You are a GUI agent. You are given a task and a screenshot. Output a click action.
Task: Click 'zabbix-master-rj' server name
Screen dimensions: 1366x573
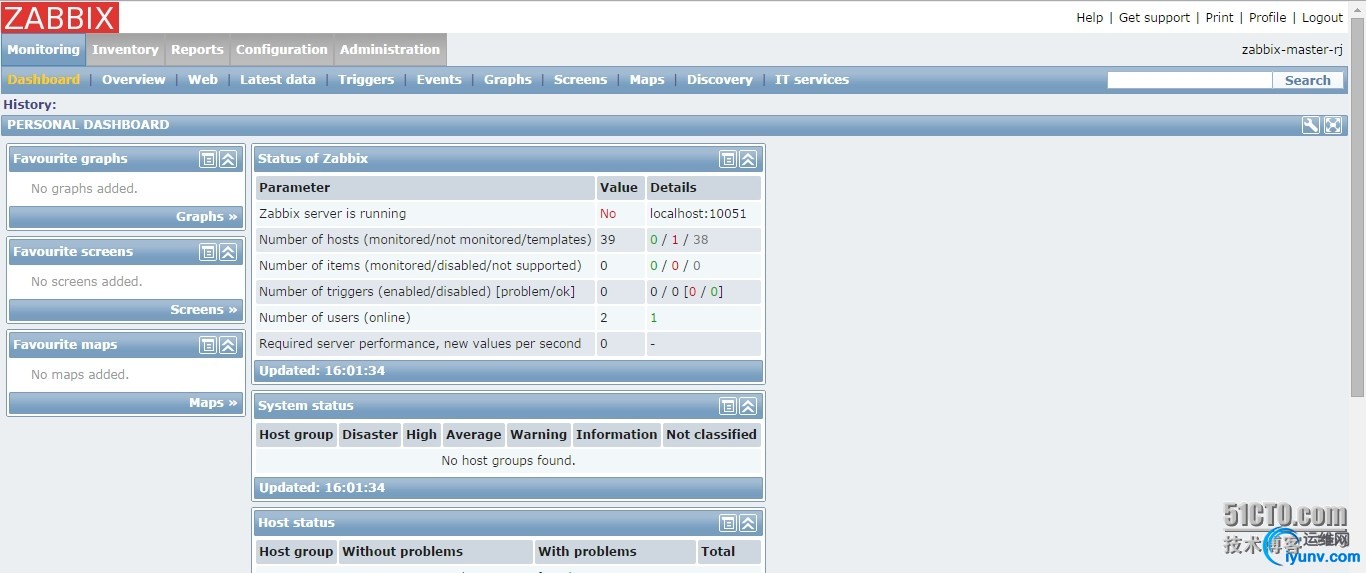[1292, 50]
